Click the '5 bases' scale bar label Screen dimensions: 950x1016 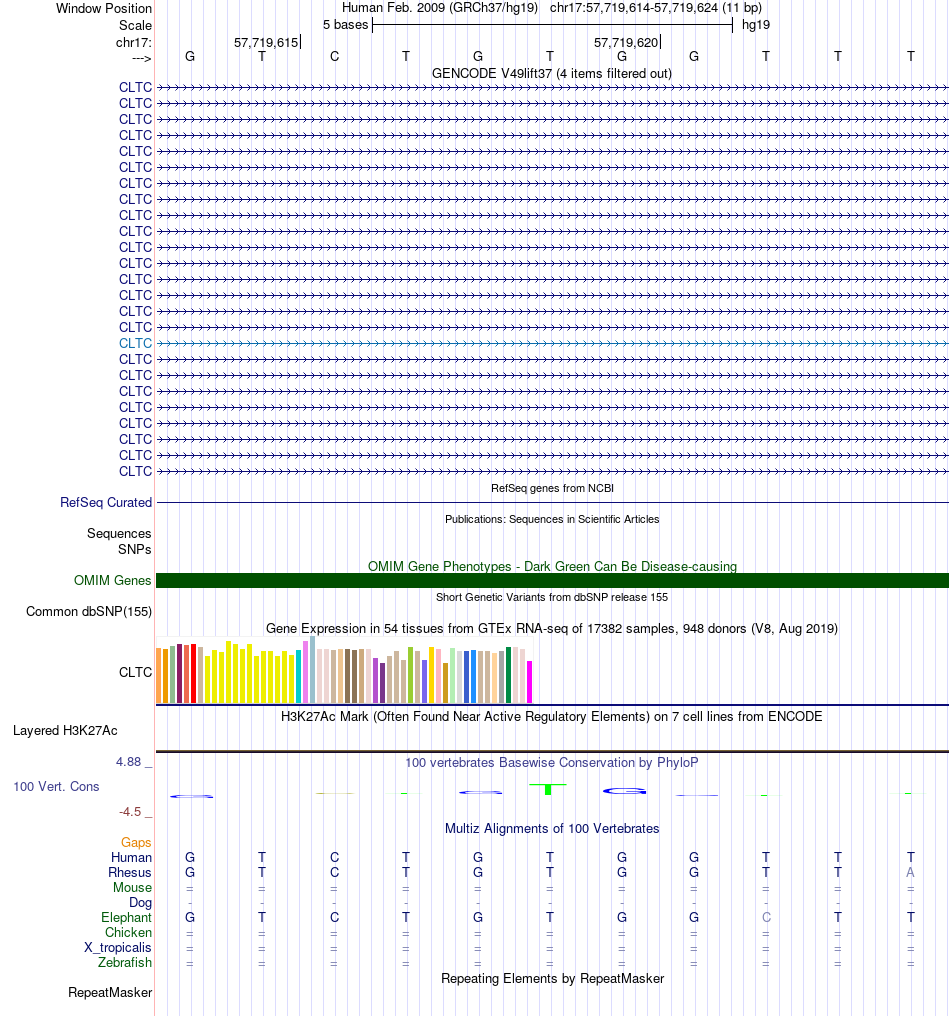pos(345,25)
